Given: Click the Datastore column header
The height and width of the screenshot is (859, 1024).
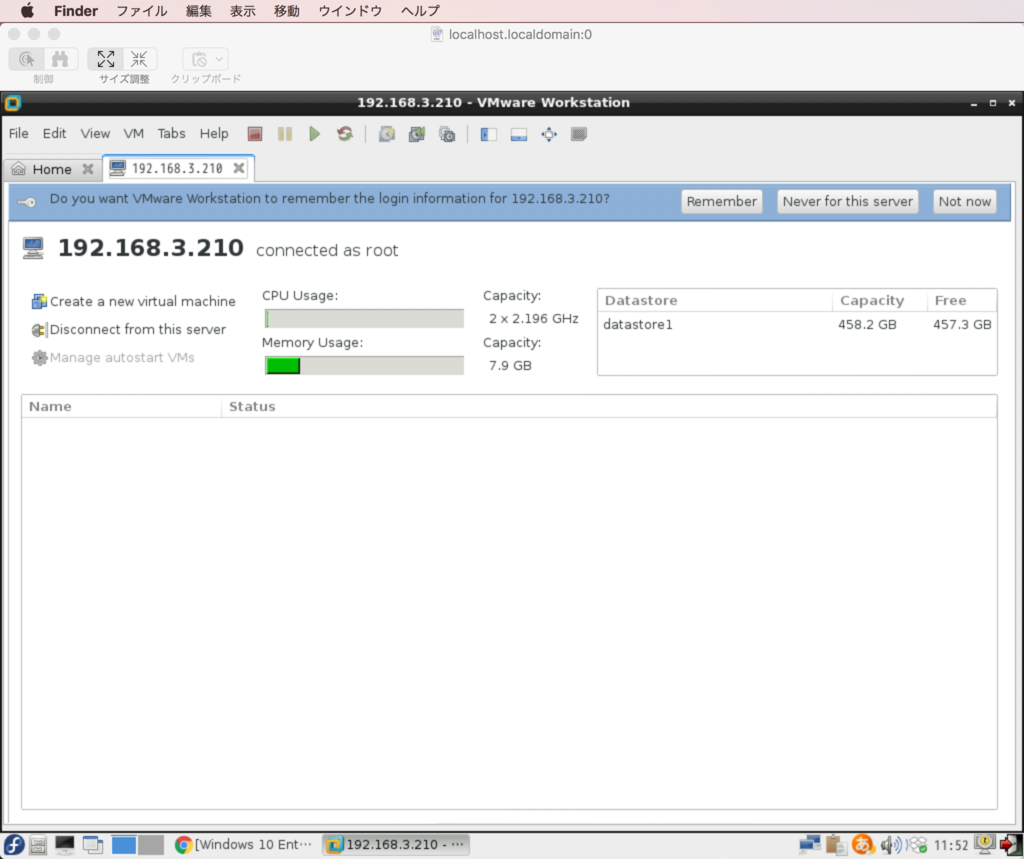Looking at the screenshot, I should click(714, 300).
